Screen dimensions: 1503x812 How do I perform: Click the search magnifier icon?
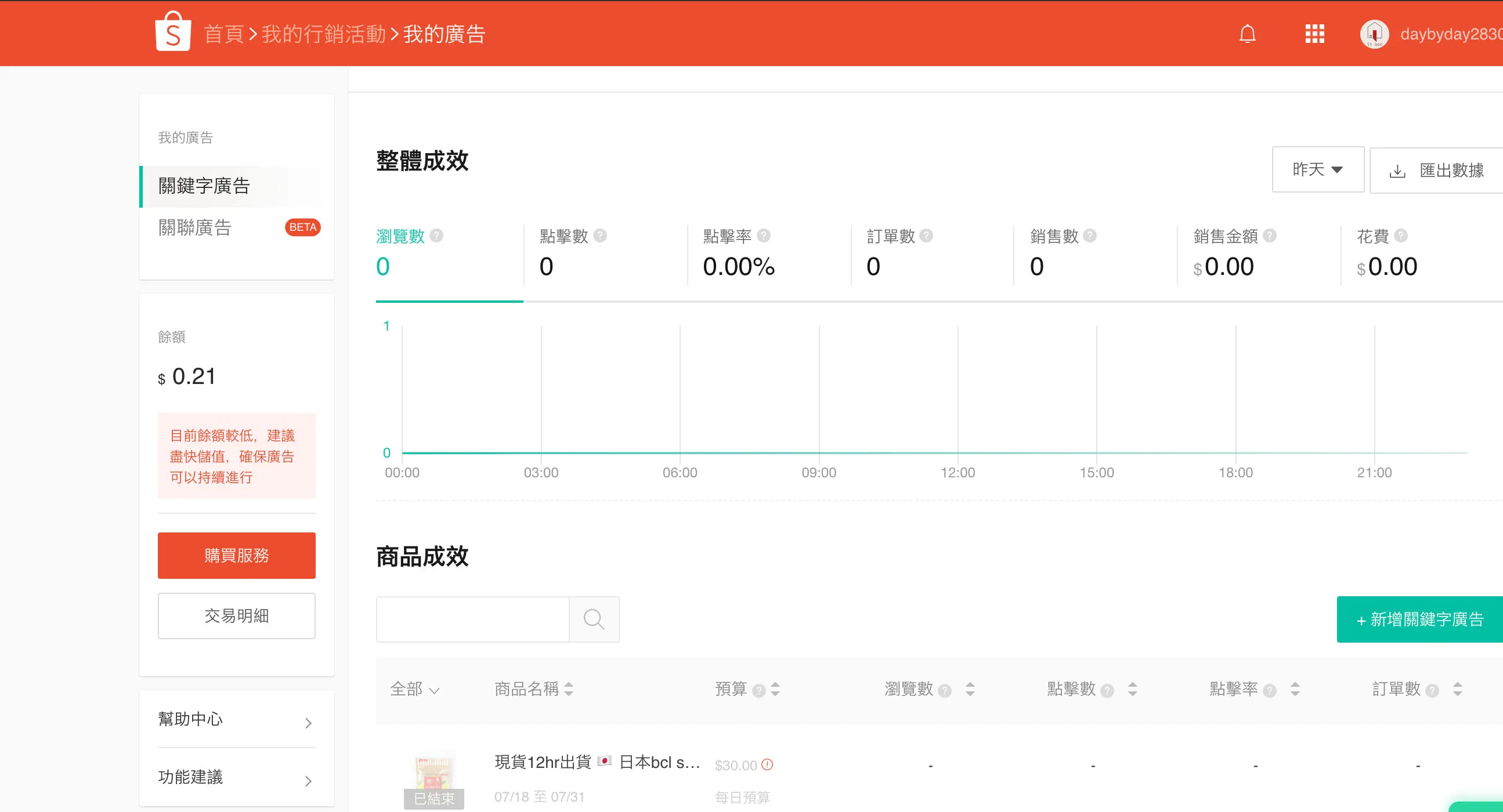click(594, 619)
